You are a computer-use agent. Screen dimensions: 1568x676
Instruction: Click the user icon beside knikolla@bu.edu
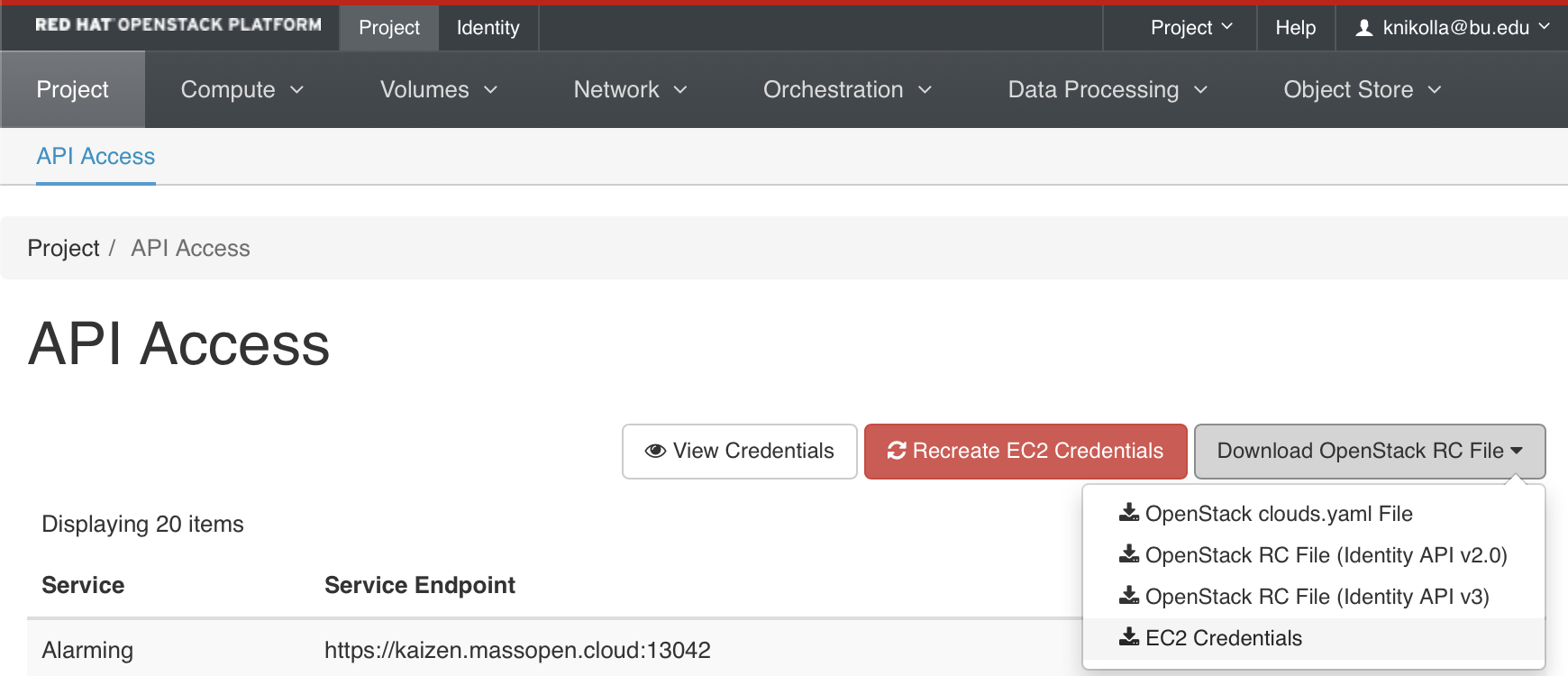[x=1364, y=28]
